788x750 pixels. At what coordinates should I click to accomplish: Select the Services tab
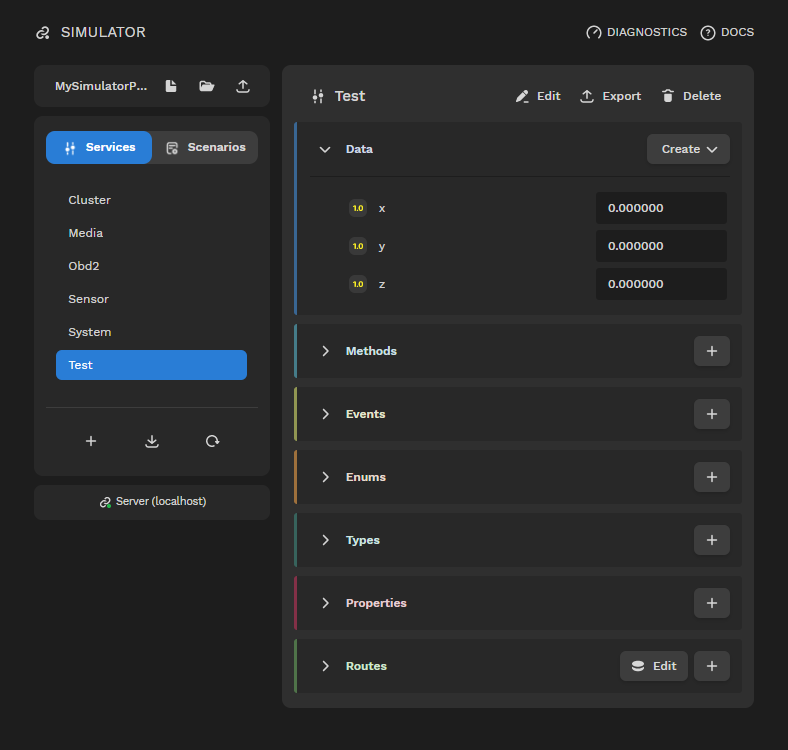coord(99,147)
